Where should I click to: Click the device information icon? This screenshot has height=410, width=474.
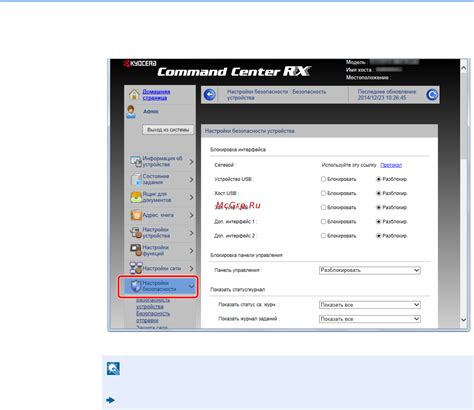tap(136, 162)
